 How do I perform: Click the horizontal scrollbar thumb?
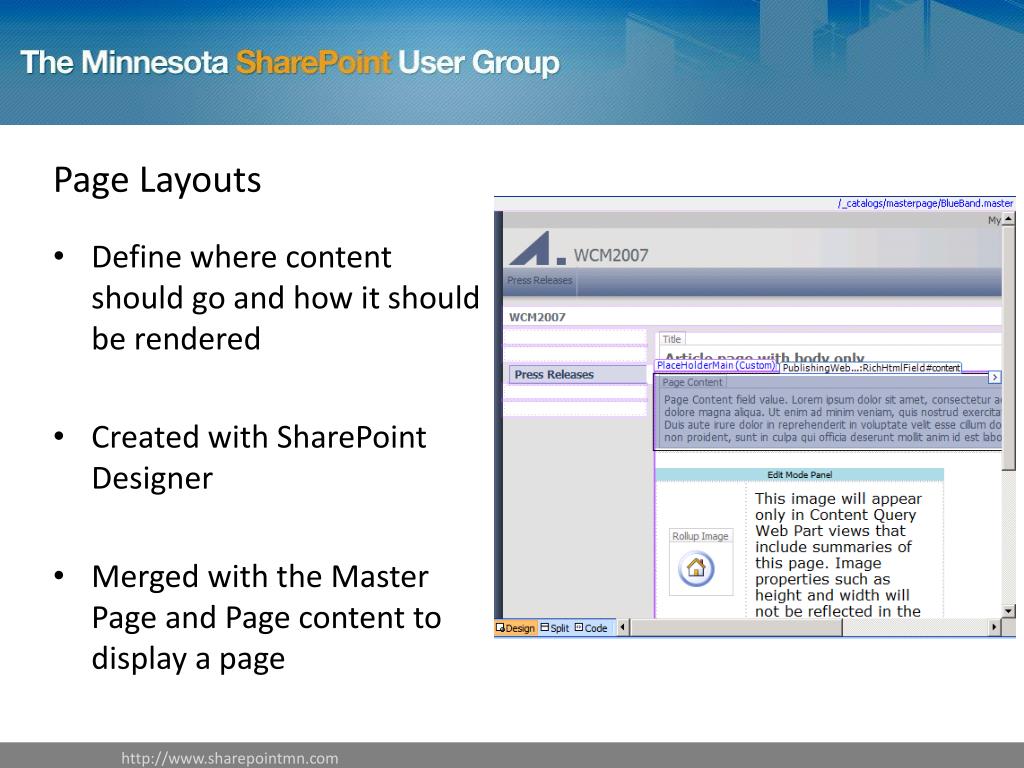[x=735, y=628]
